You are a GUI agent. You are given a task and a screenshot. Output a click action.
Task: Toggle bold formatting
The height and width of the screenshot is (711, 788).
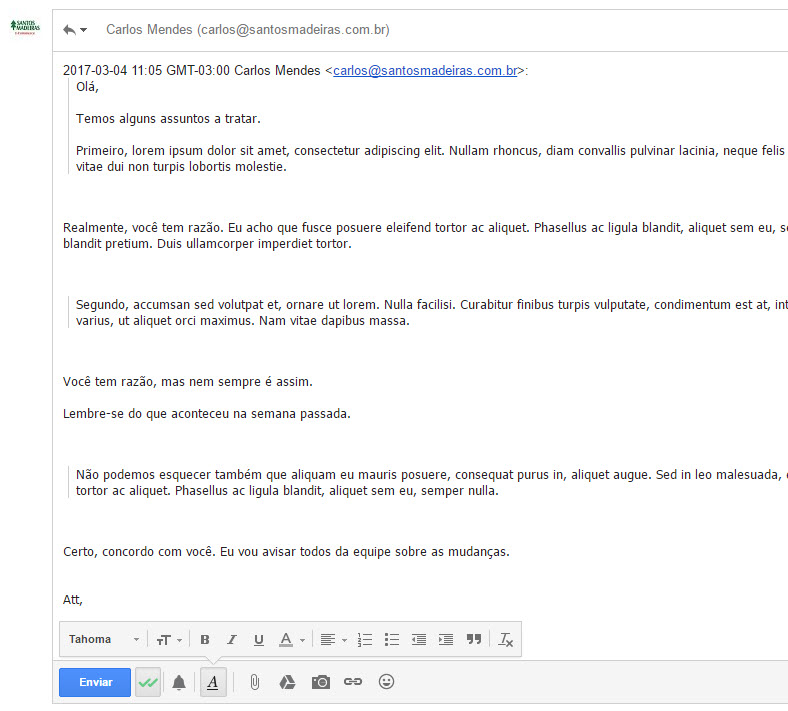pyautogui.click(x=205, y=640)
